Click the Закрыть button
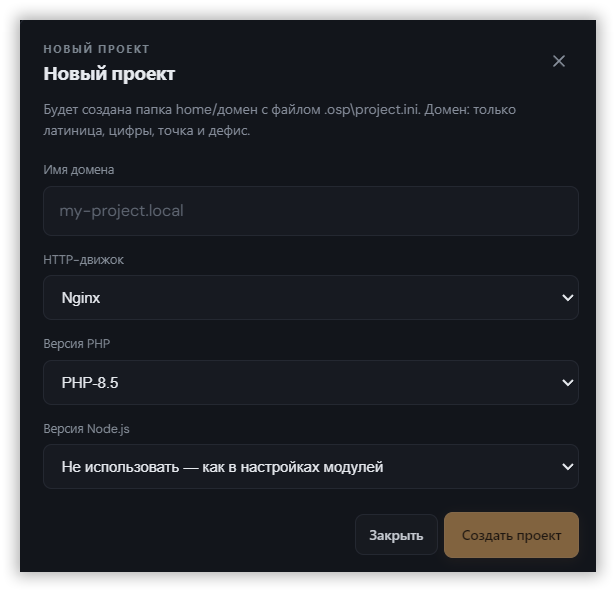The image size is (616, 592). click(396, 535)
